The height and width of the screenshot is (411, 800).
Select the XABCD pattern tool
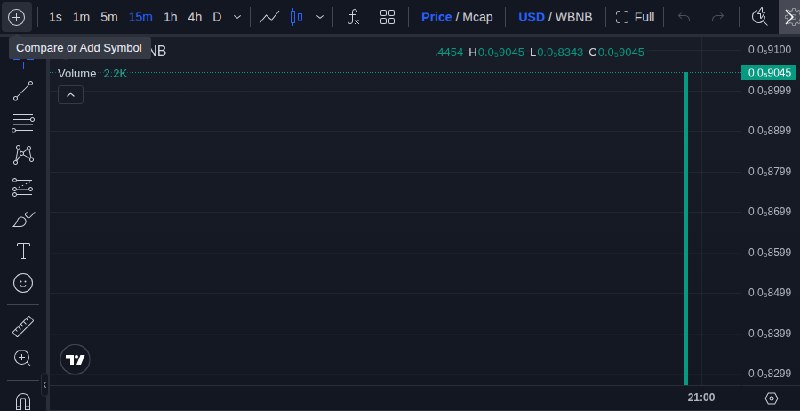pos(23,155)
